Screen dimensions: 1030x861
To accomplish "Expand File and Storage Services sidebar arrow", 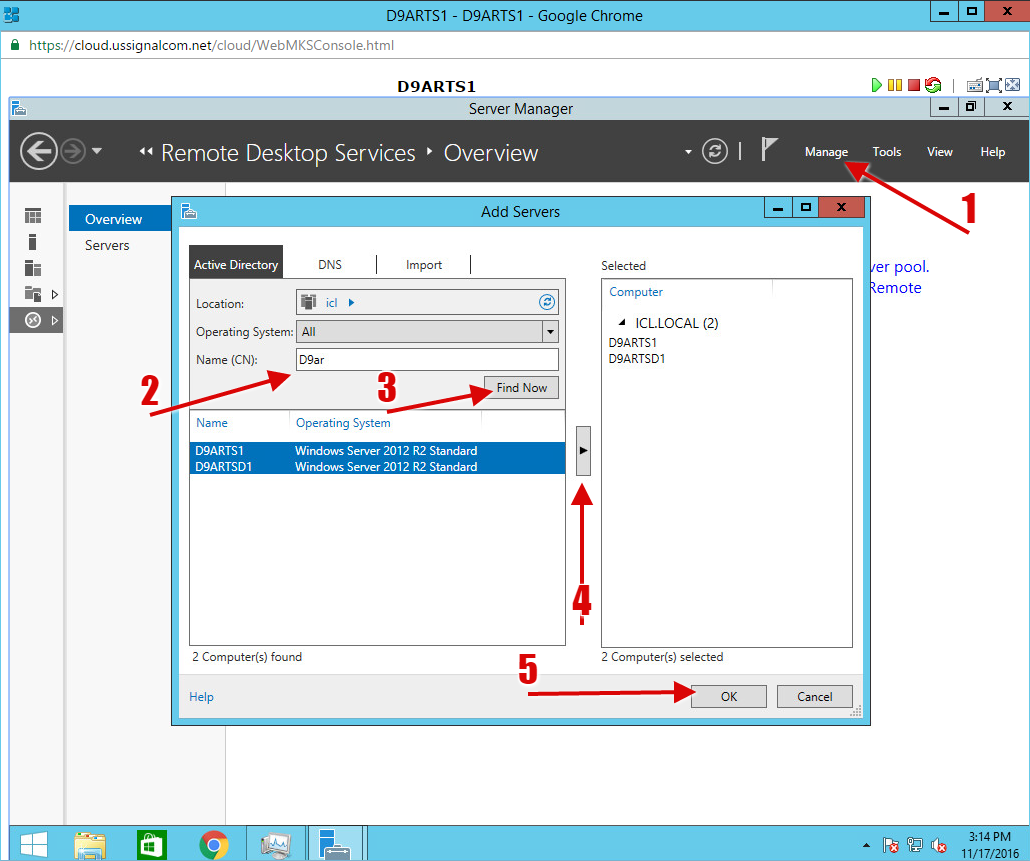I will pyautogui.click(x=55, y=294).
